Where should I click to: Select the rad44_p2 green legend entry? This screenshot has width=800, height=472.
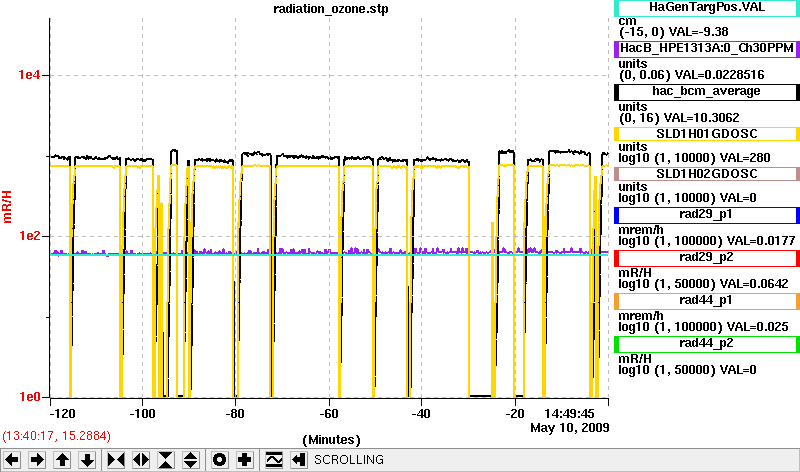pos(707,344)
